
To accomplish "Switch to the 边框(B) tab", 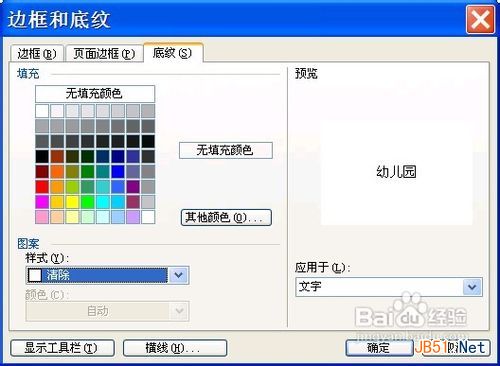I will tap(36, 53).
